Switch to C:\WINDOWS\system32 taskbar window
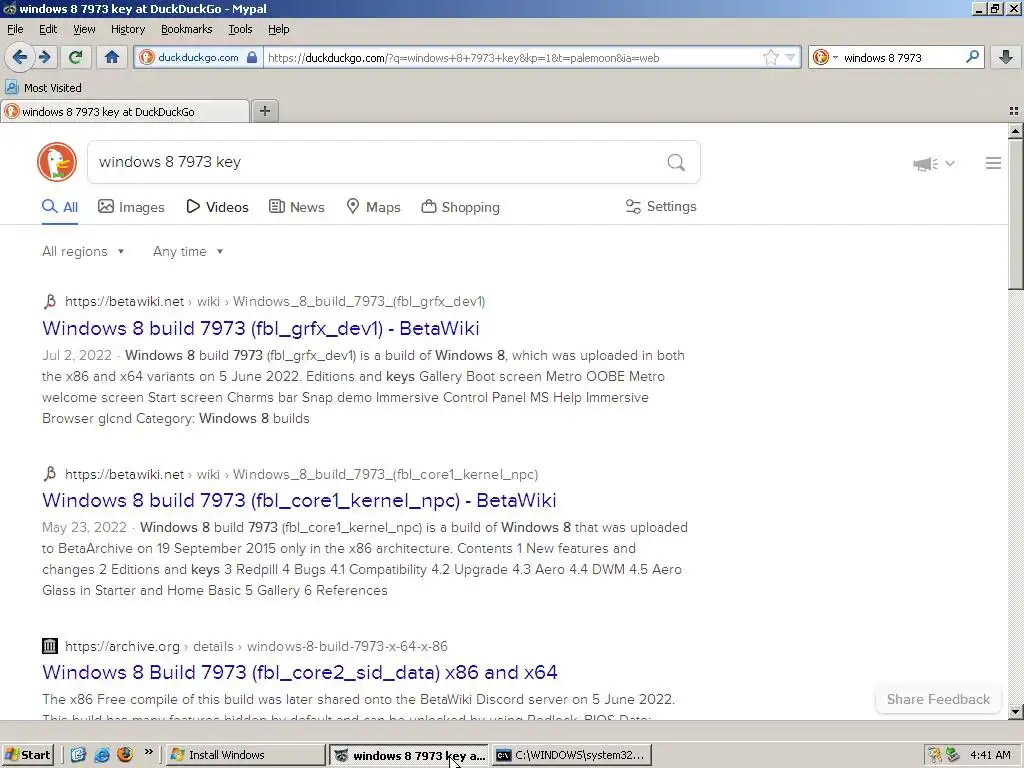Viewport: 1024px width, 768px height. point(572,755)
